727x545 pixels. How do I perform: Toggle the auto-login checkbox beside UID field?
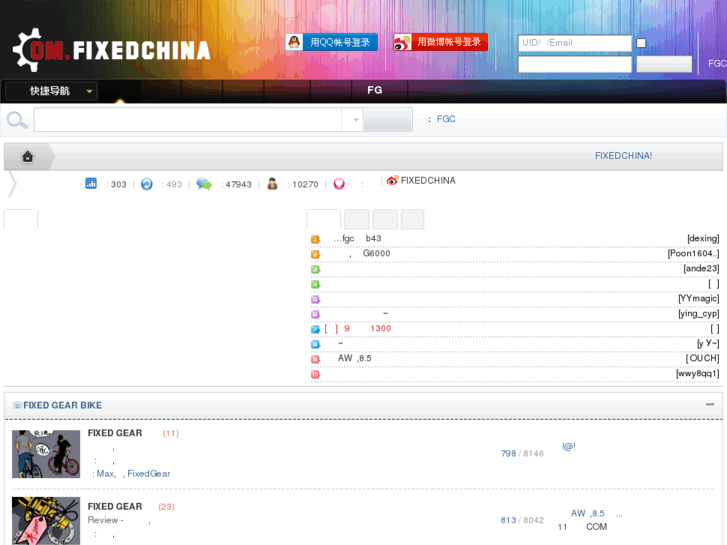(x=641, y=43)
